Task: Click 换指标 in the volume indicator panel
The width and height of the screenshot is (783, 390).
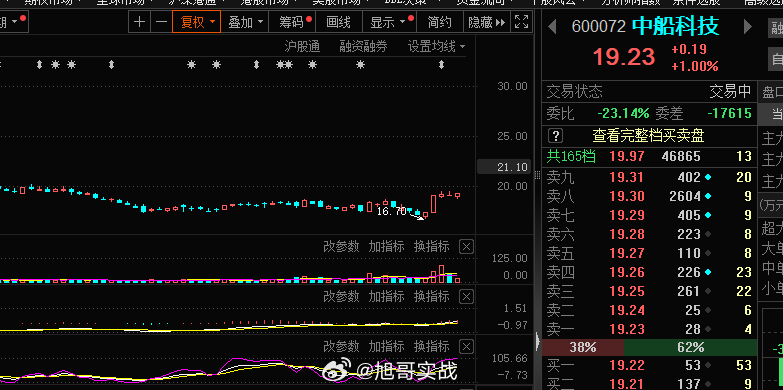Action: 431,247
